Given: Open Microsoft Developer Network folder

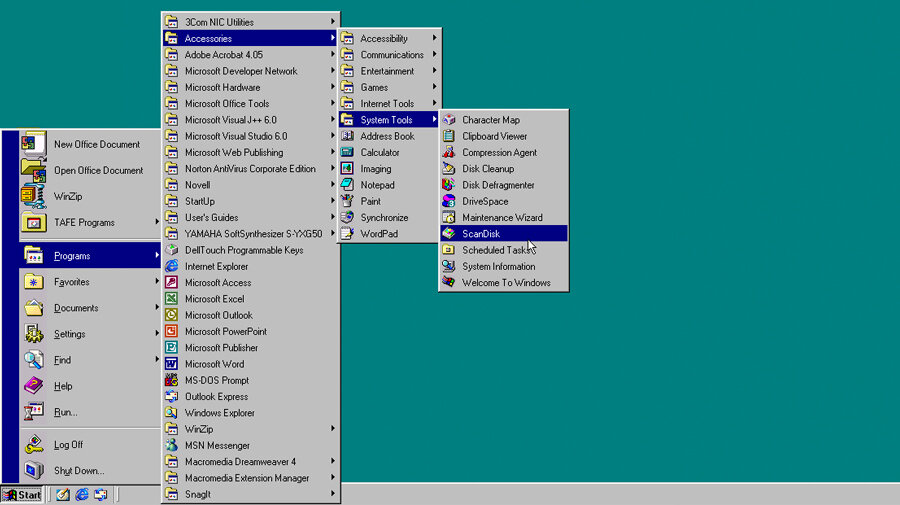Looking at the screenshot, I should (251, 71).
